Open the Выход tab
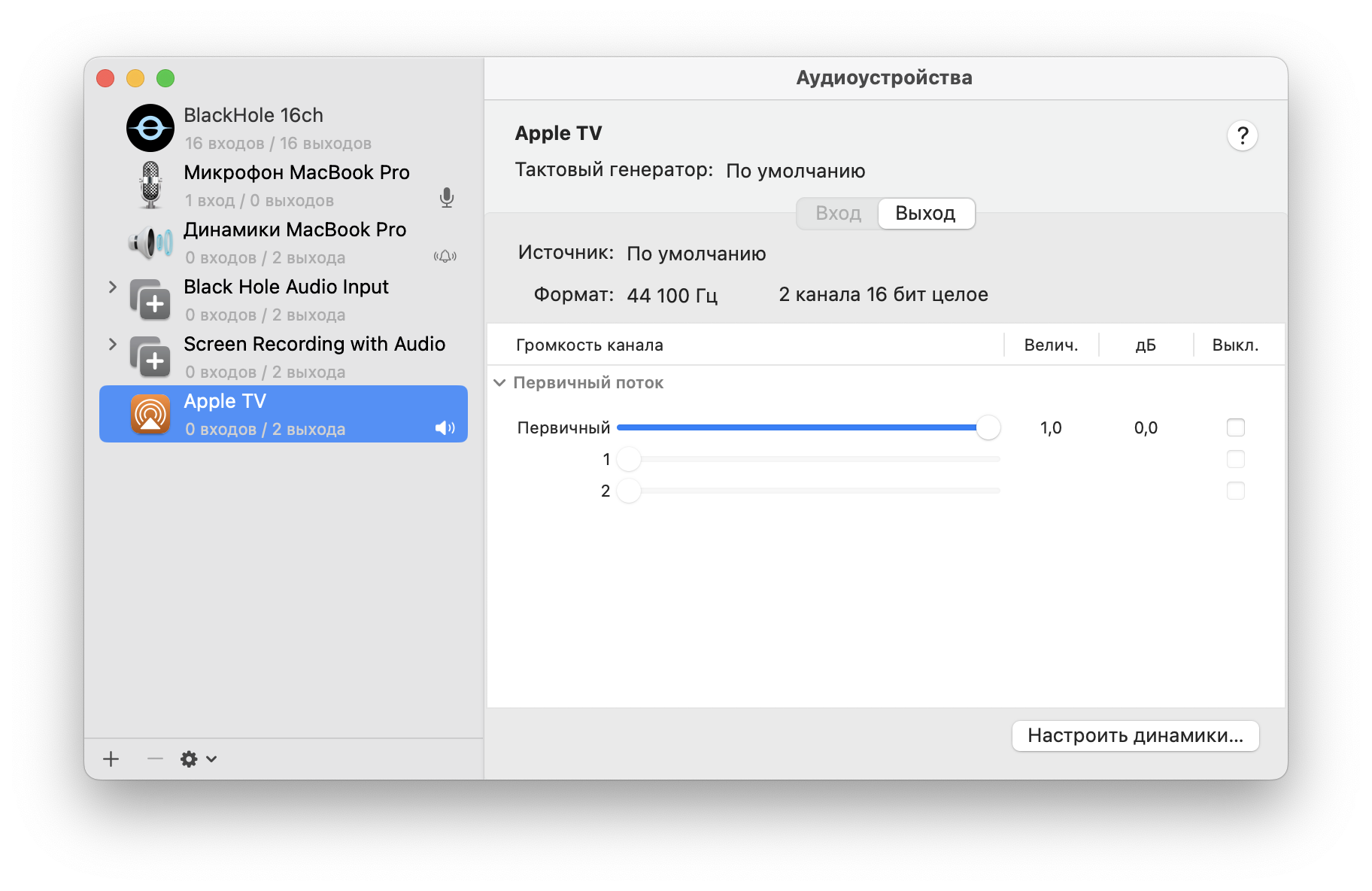1372x891 pixels. [x=925, y=213]
